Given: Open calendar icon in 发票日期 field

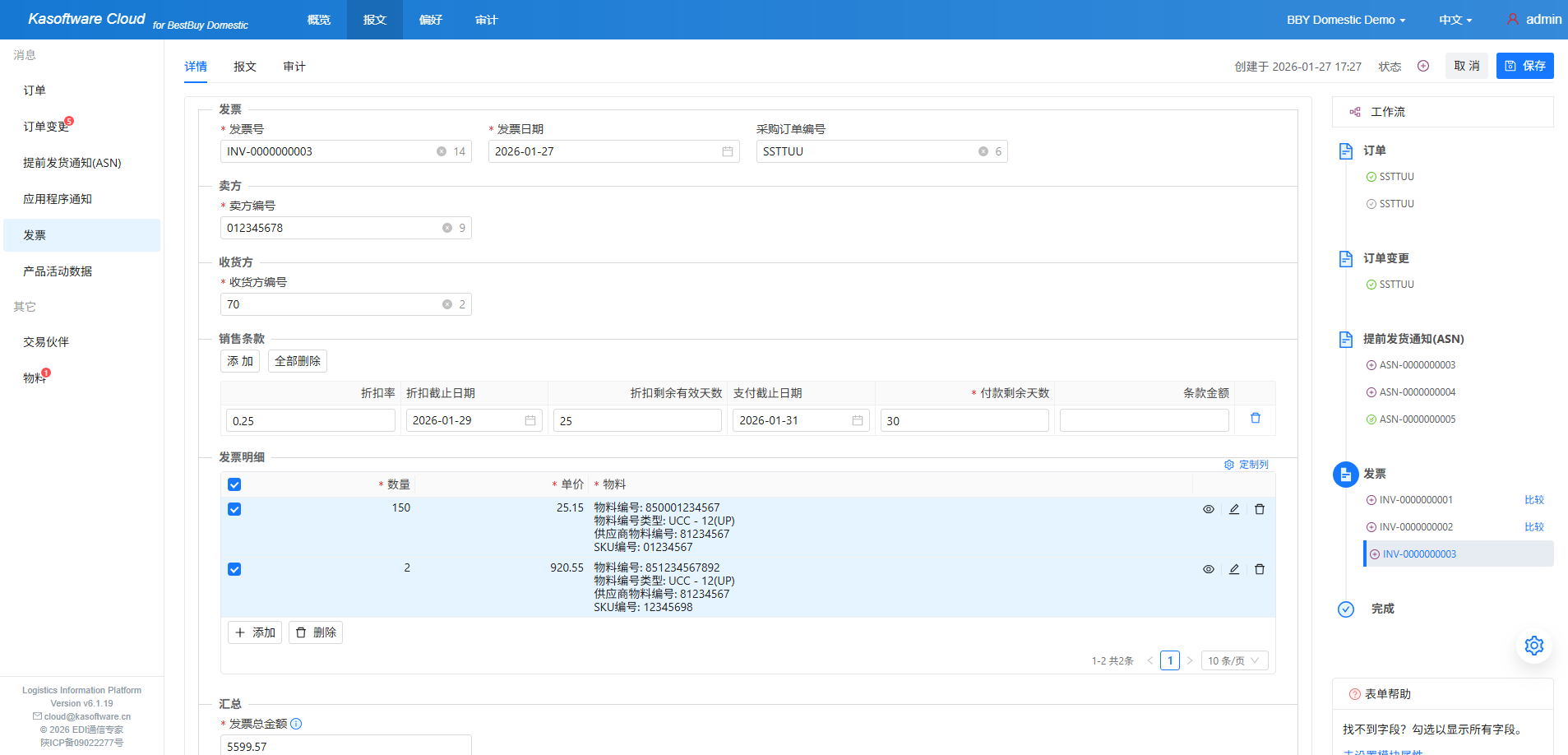Looking at the screenshot, I should click(728, 151).
